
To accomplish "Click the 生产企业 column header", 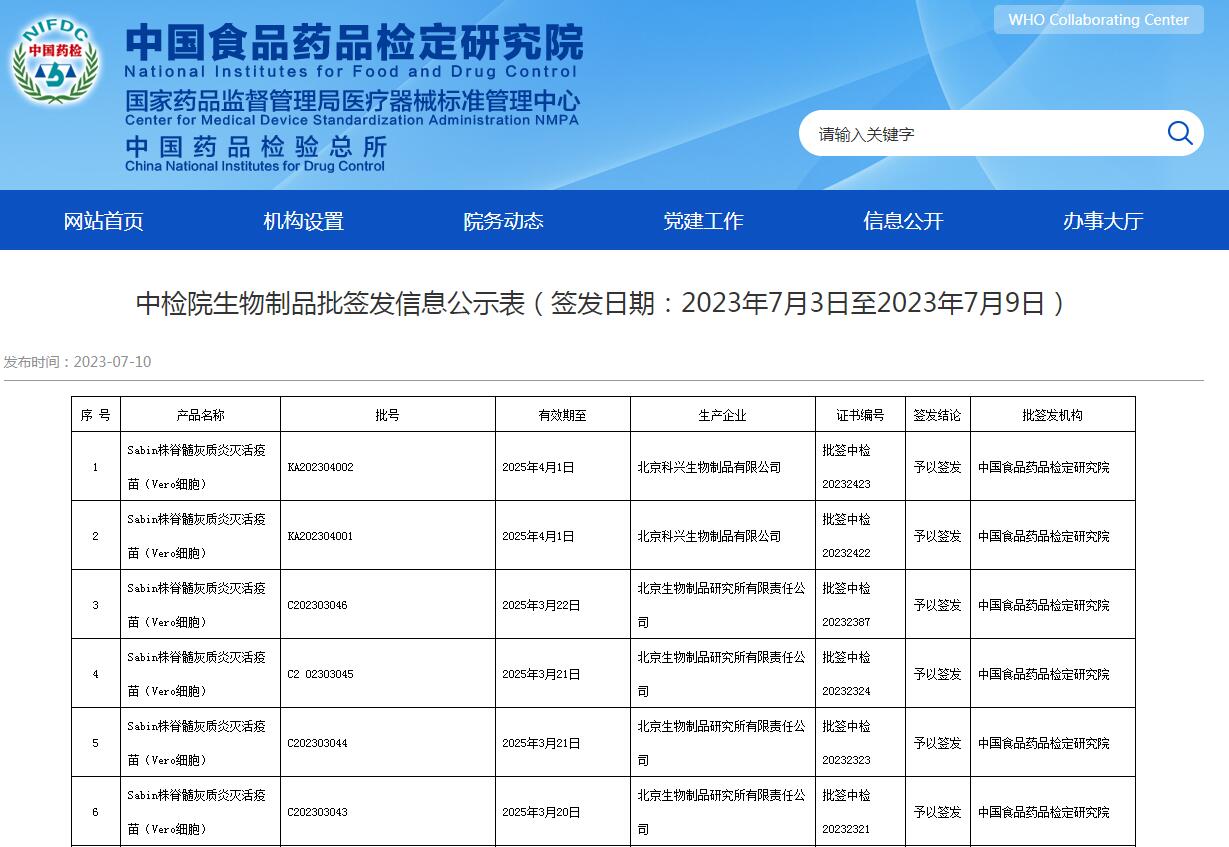I will tap(722, 415).
